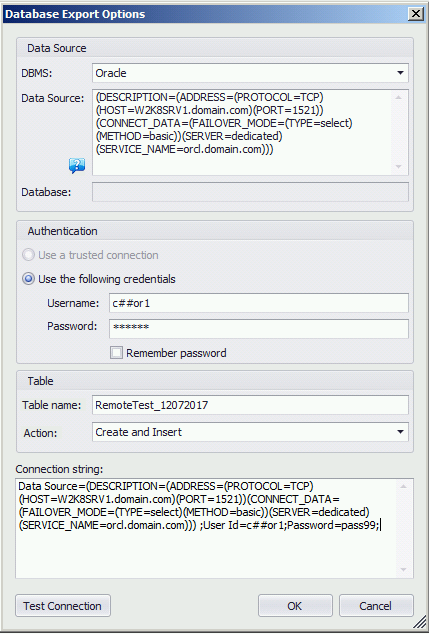Click inside the Data Source text area
429x634 pixels.
[x=243, y=133]
